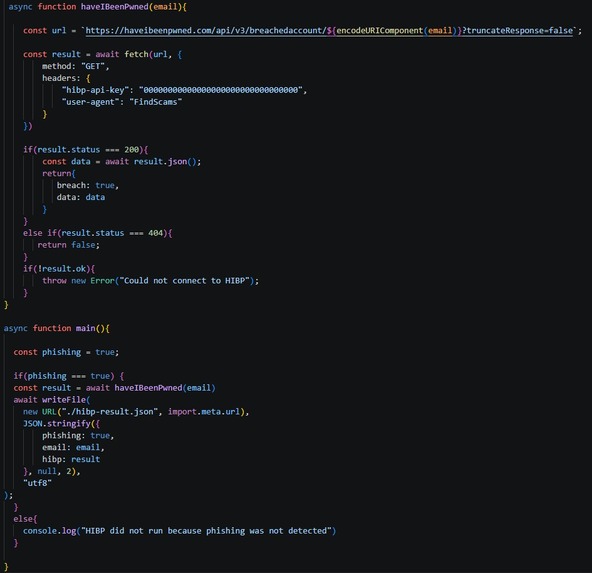Select the "Could not connect to HIBP" string
Image resolution: width=592 pixels, height=573 pixels.
coord(185,281)
